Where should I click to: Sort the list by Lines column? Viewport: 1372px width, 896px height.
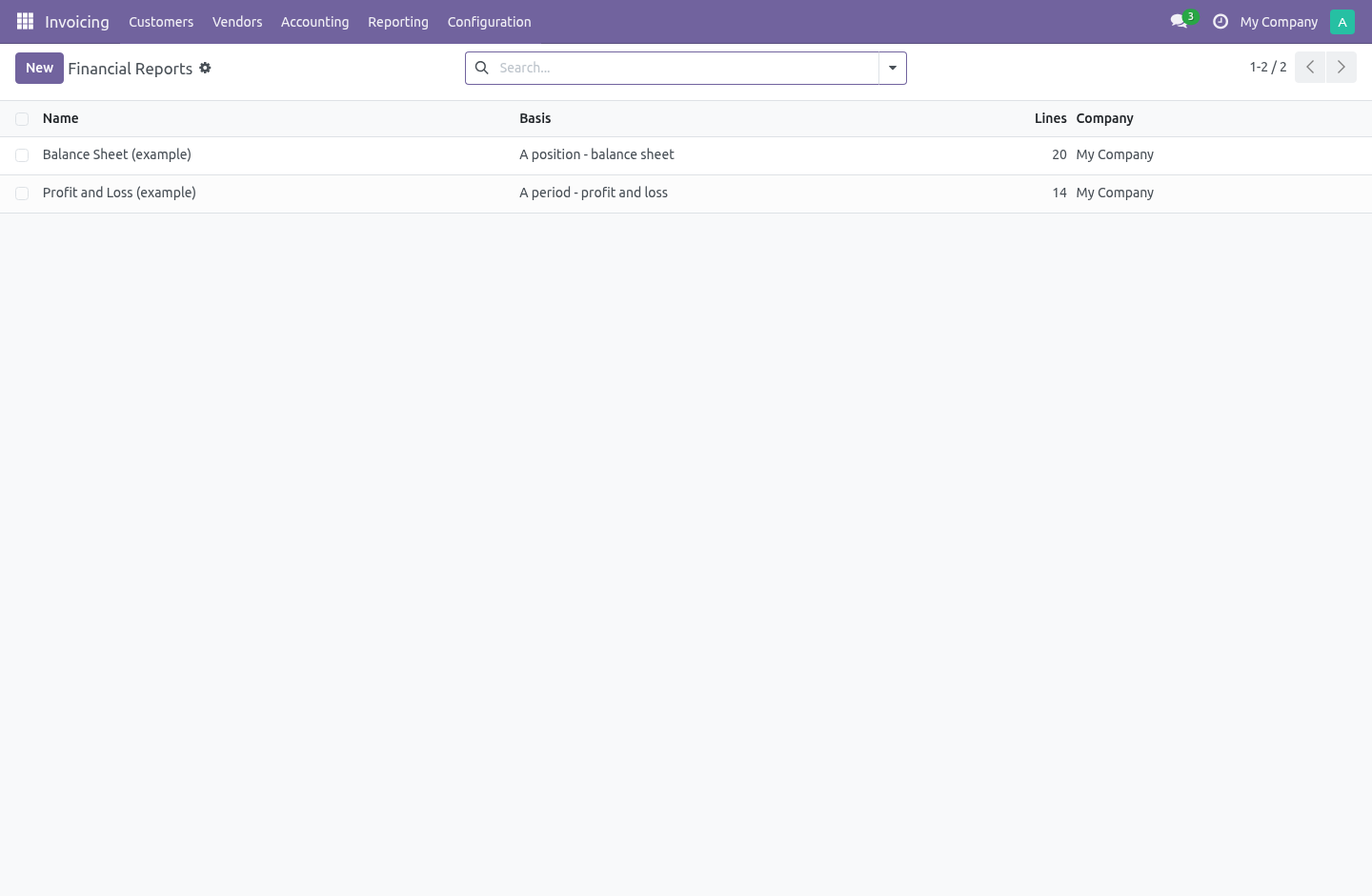coord(1050,118)
